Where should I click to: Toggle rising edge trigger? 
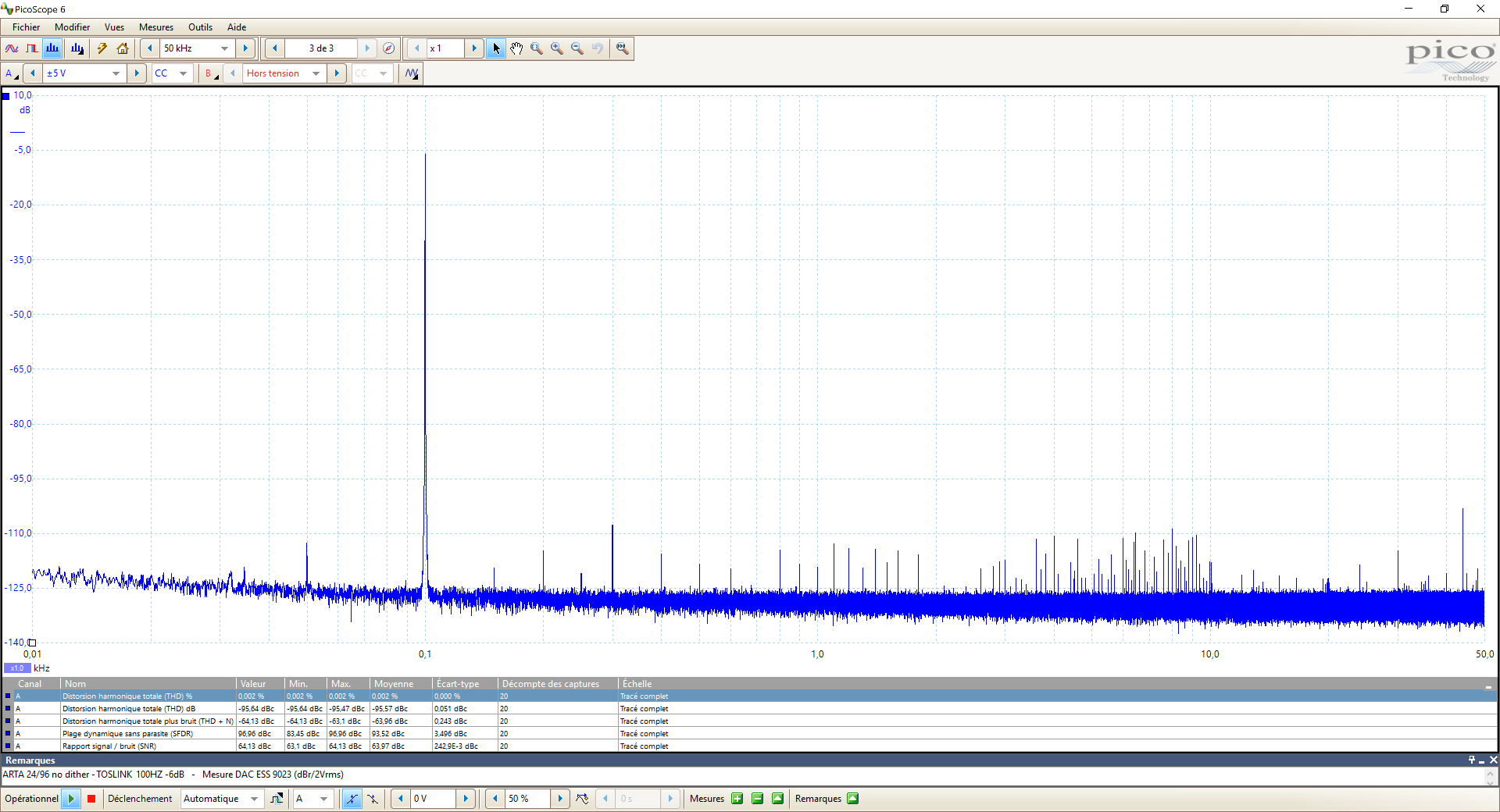352,799
